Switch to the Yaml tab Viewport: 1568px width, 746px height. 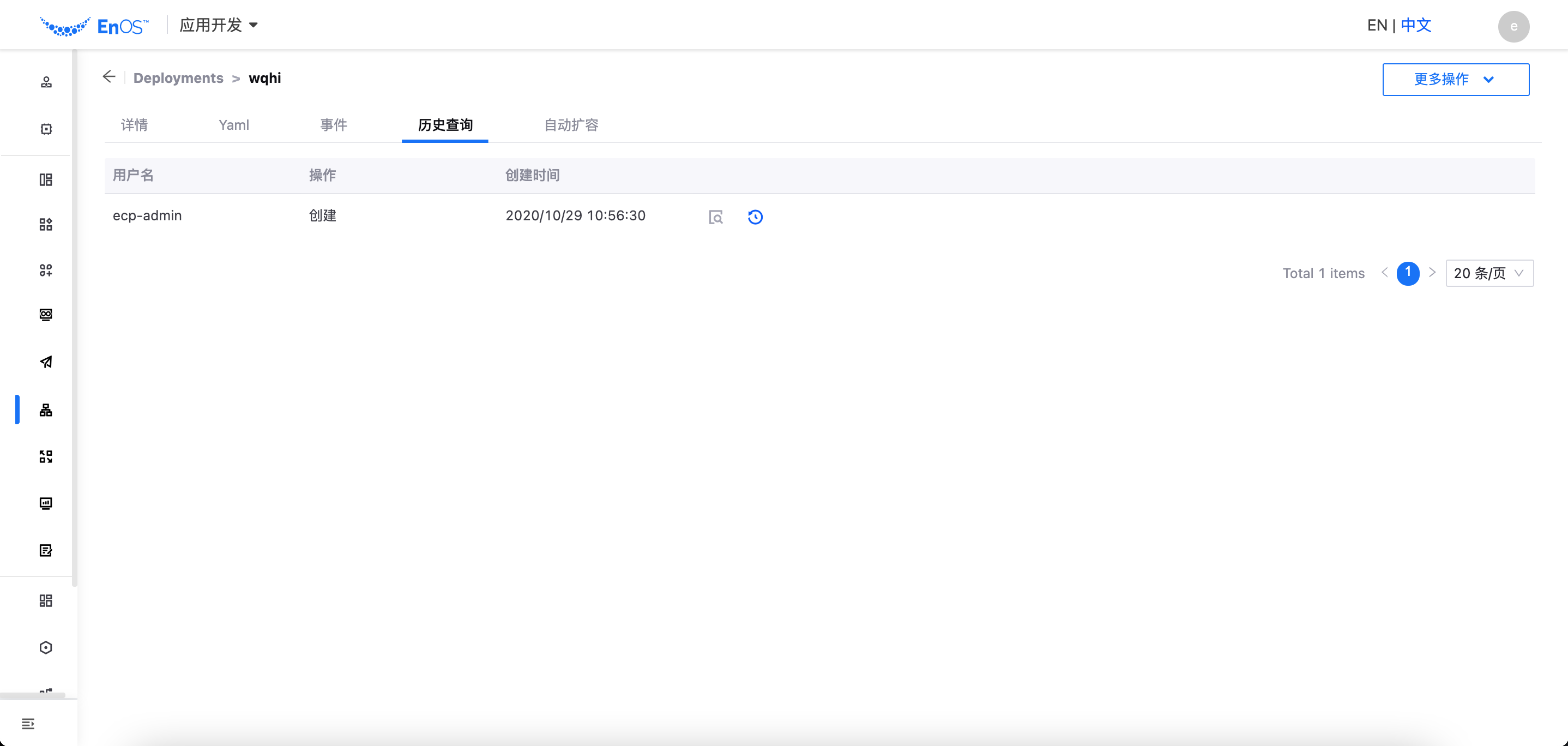234,125
